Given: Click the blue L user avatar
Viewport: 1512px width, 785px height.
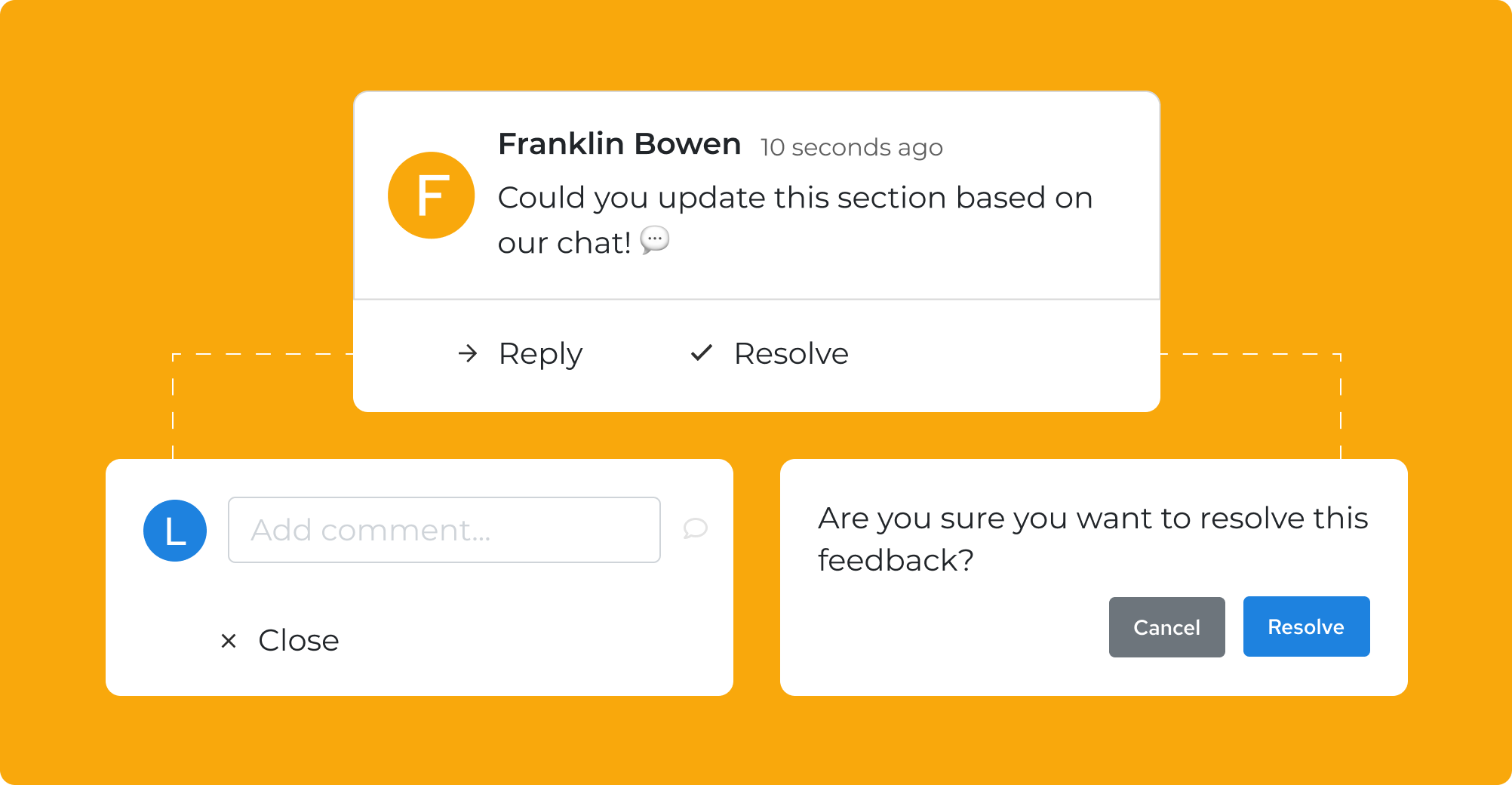Looking at the screenshot, I should click(175, 531).
